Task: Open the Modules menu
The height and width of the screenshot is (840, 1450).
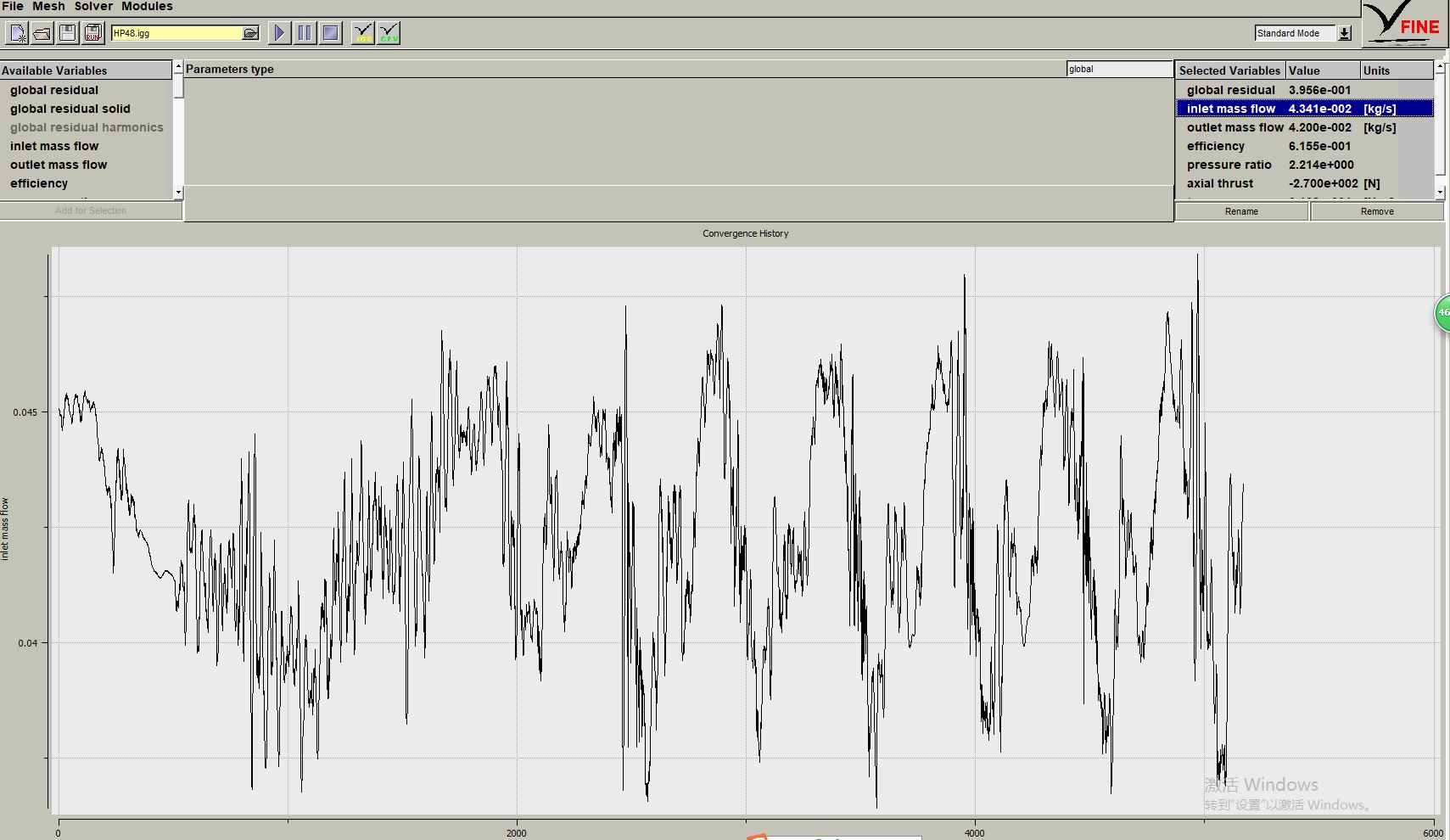Action: coord(147,6)
